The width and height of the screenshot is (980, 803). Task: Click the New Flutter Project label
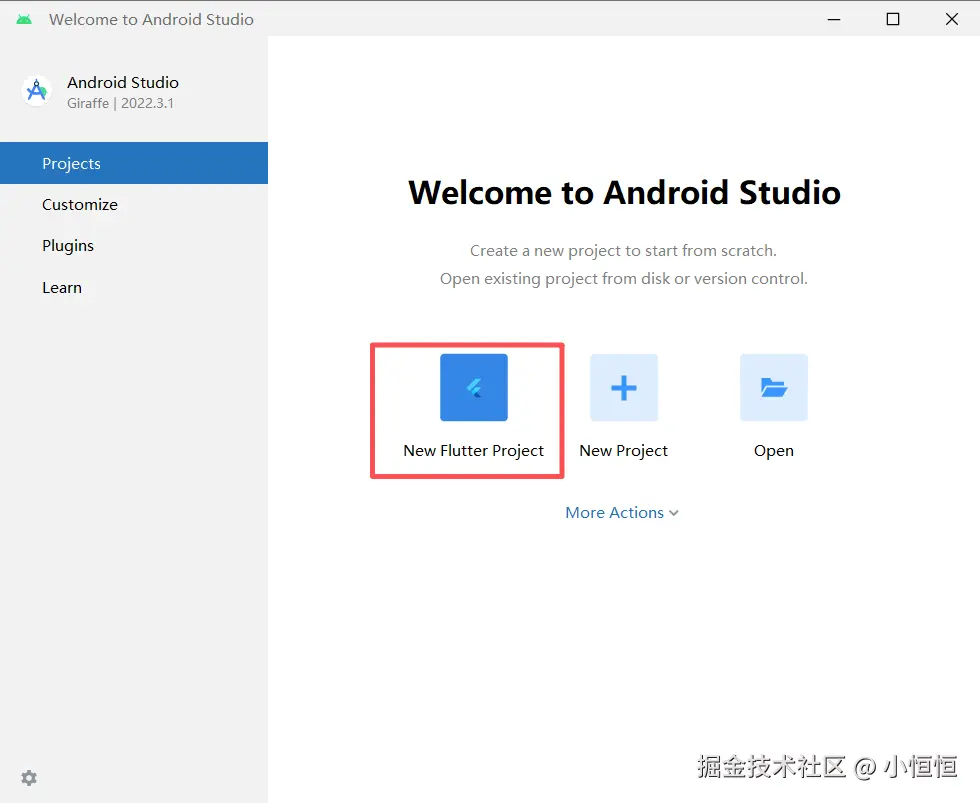click(474, 451)
